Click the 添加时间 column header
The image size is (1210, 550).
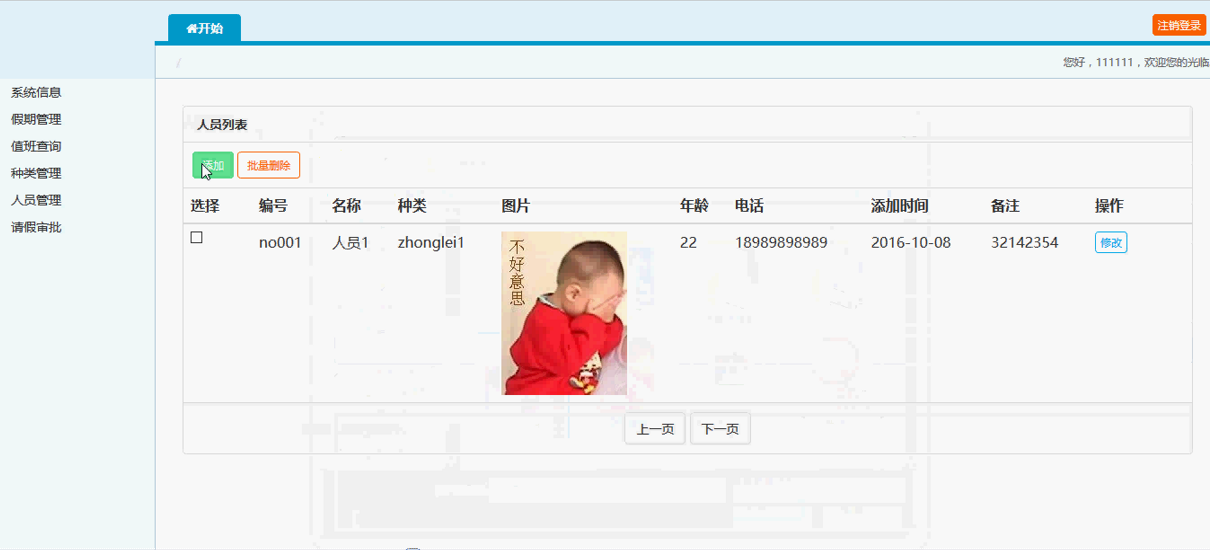[x=899, y=206]
